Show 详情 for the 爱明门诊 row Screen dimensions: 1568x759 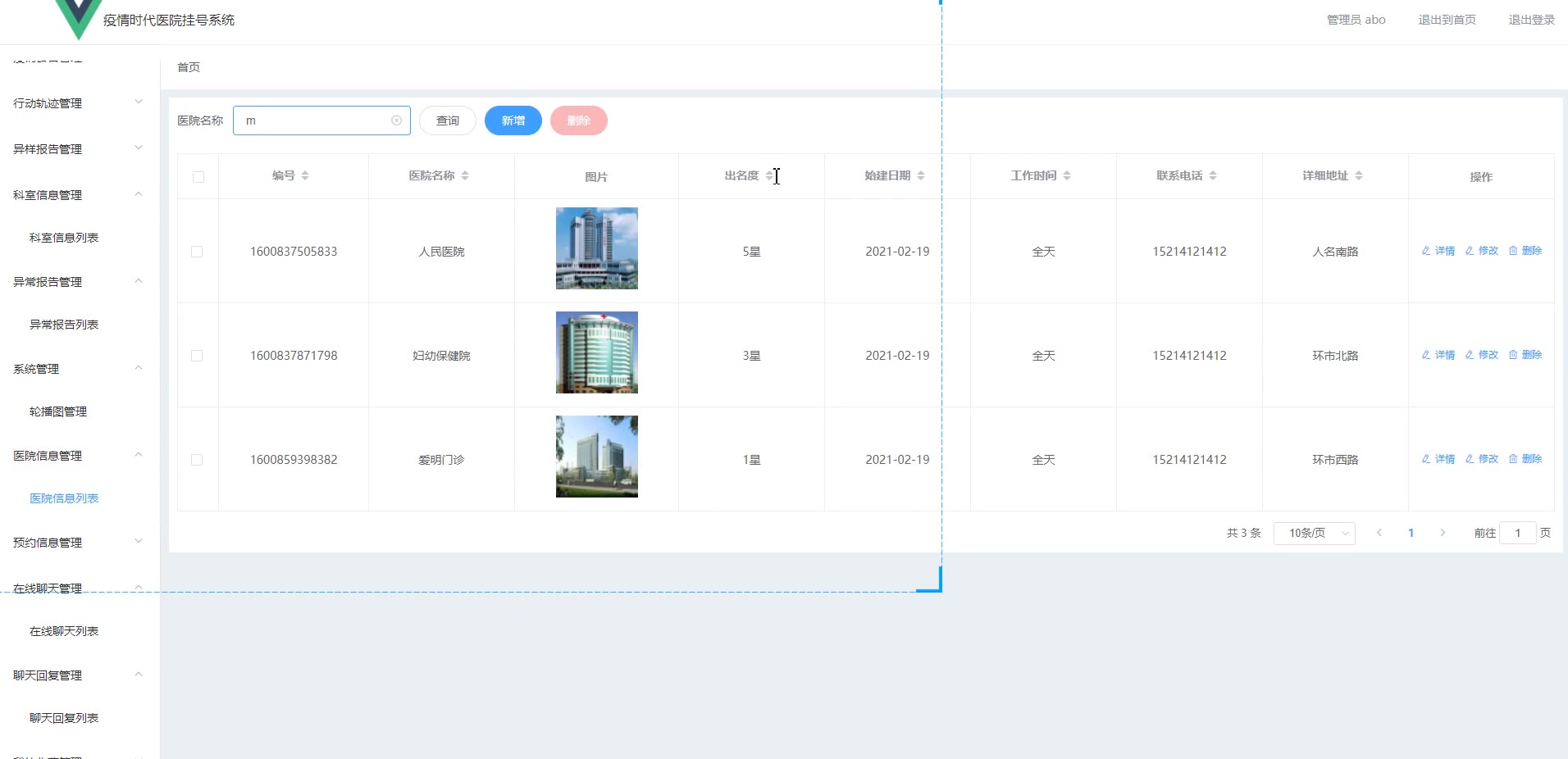click(x=1438, y=459)
